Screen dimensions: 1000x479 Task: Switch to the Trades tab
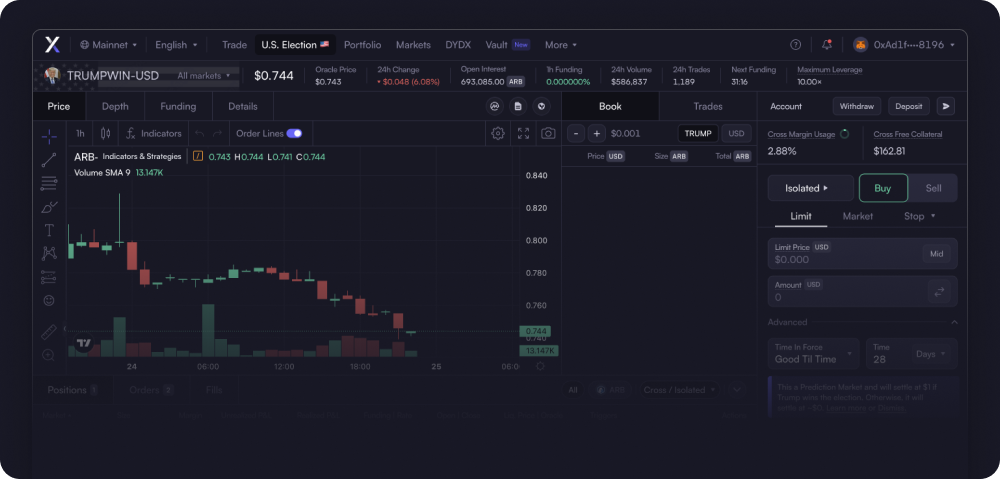tap(708, 107)
